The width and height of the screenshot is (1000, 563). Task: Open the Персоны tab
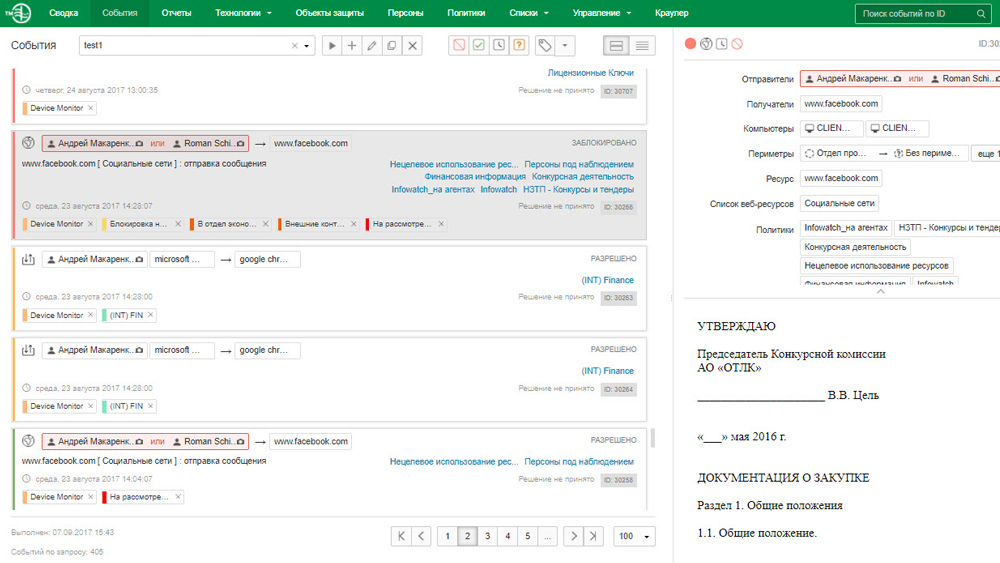click(x=406, y=13)
